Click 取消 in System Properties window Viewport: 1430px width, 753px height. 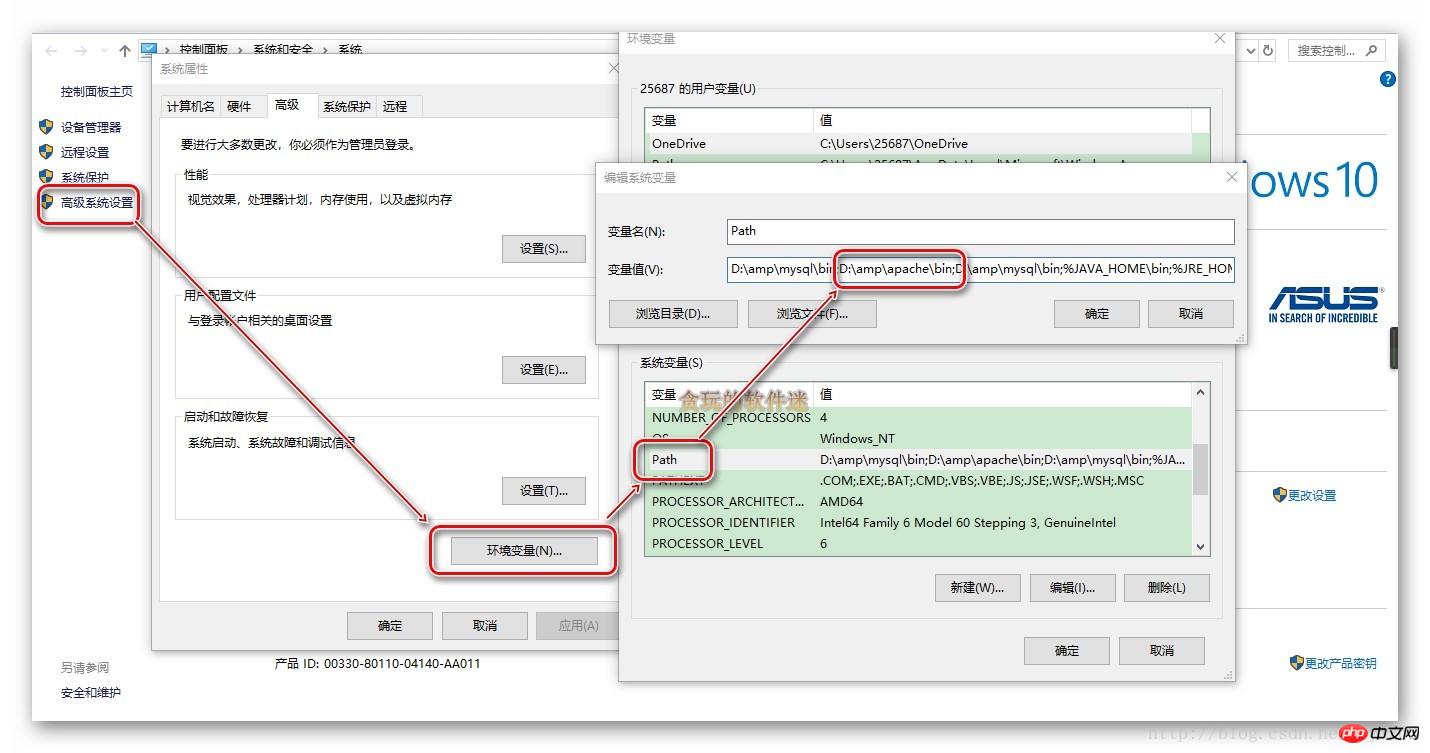[485, 626]
